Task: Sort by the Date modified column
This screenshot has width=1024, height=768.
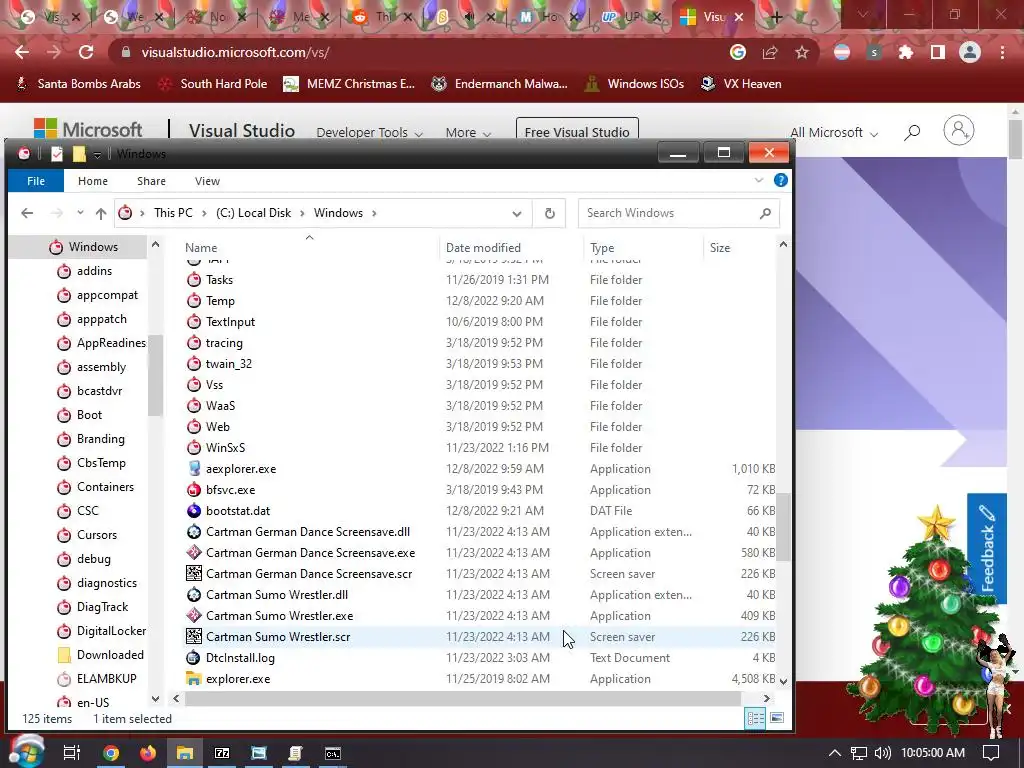Action: click(x=483, y=248)
